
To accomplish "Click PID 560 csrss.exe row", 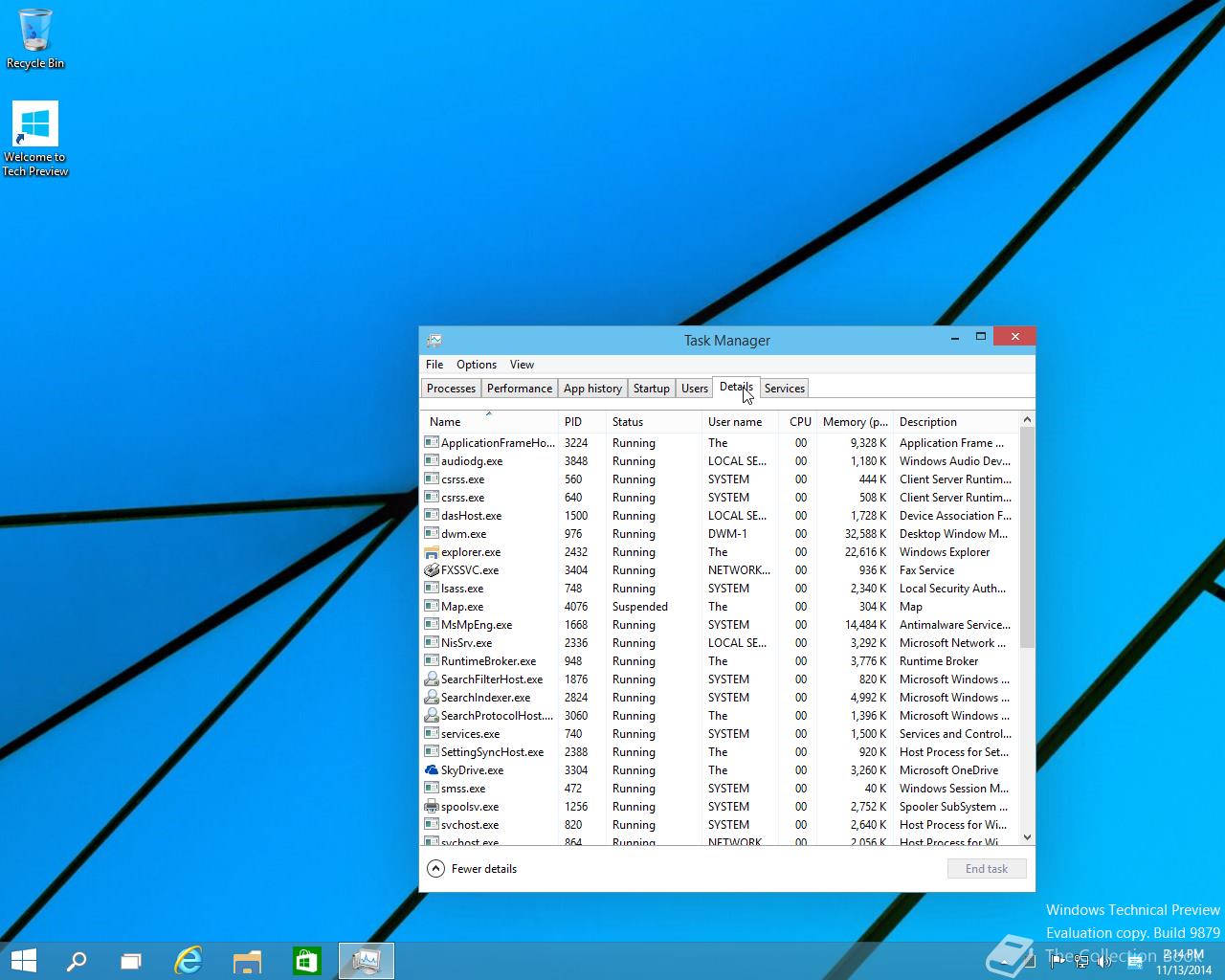I will tap(721, 479).
